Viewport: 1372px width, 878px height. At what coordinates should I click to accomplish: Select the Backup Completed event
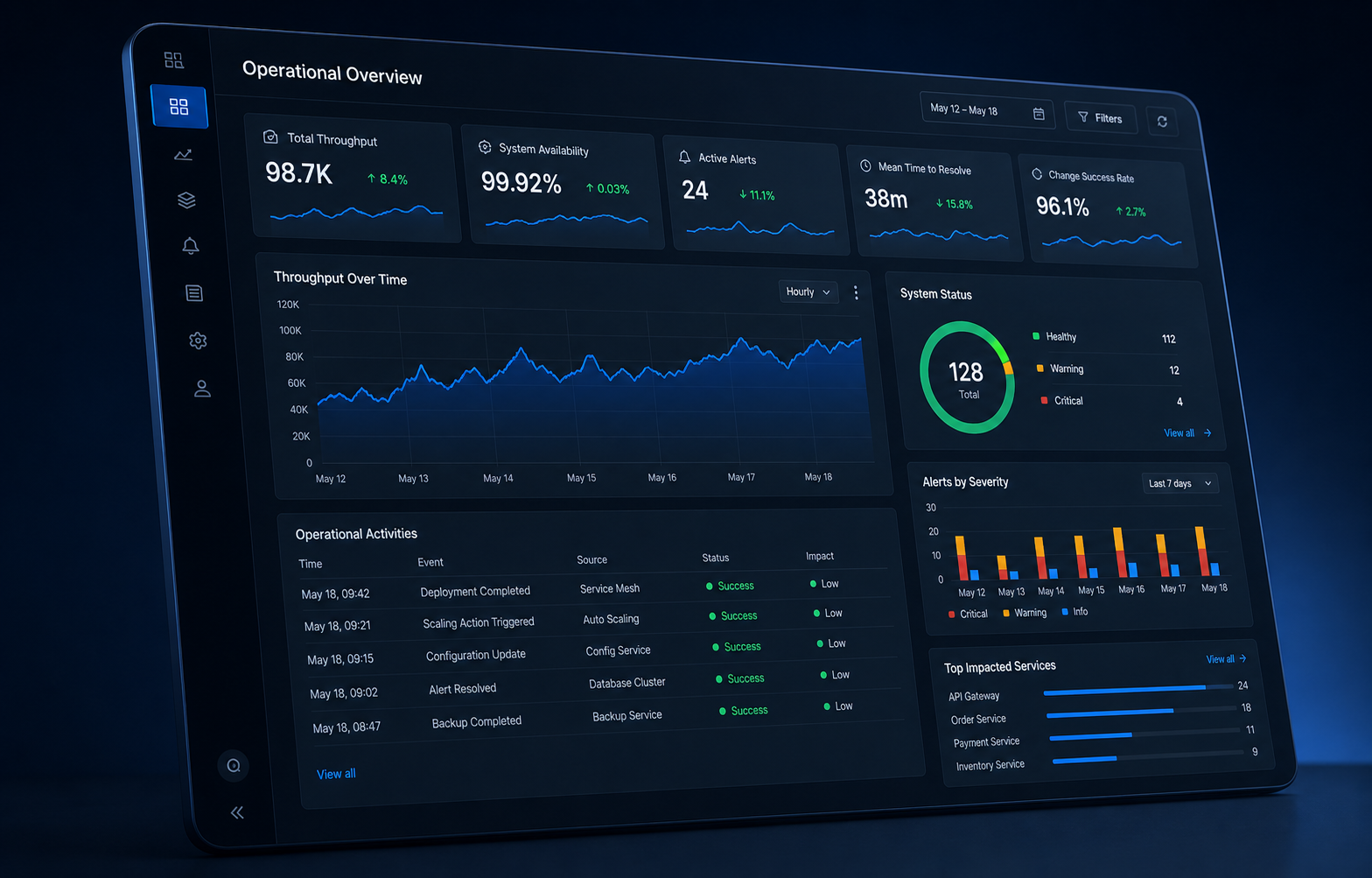tap(477, 722)
